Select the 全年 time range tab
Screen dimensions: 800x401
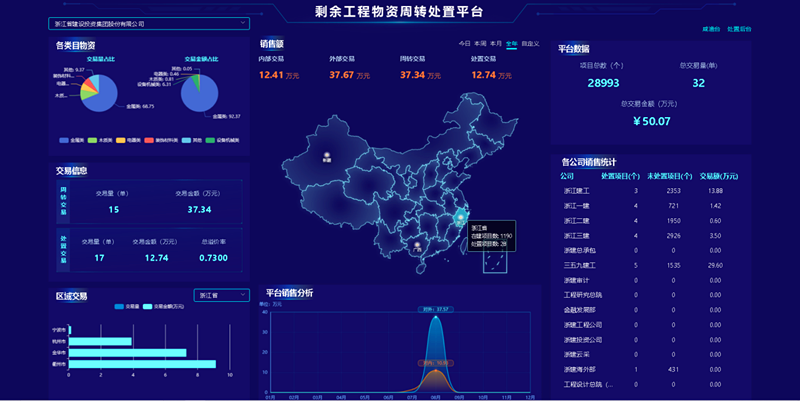(511, 44)
